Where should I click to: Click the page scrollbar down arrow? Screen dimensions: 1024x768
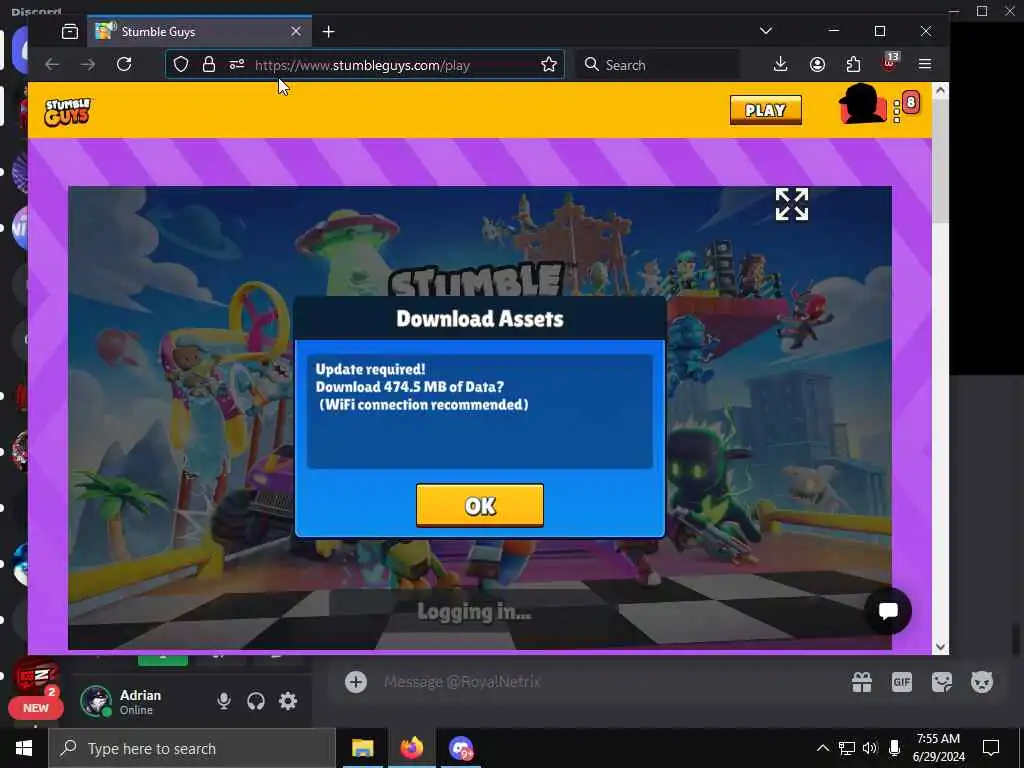point(940,647)
